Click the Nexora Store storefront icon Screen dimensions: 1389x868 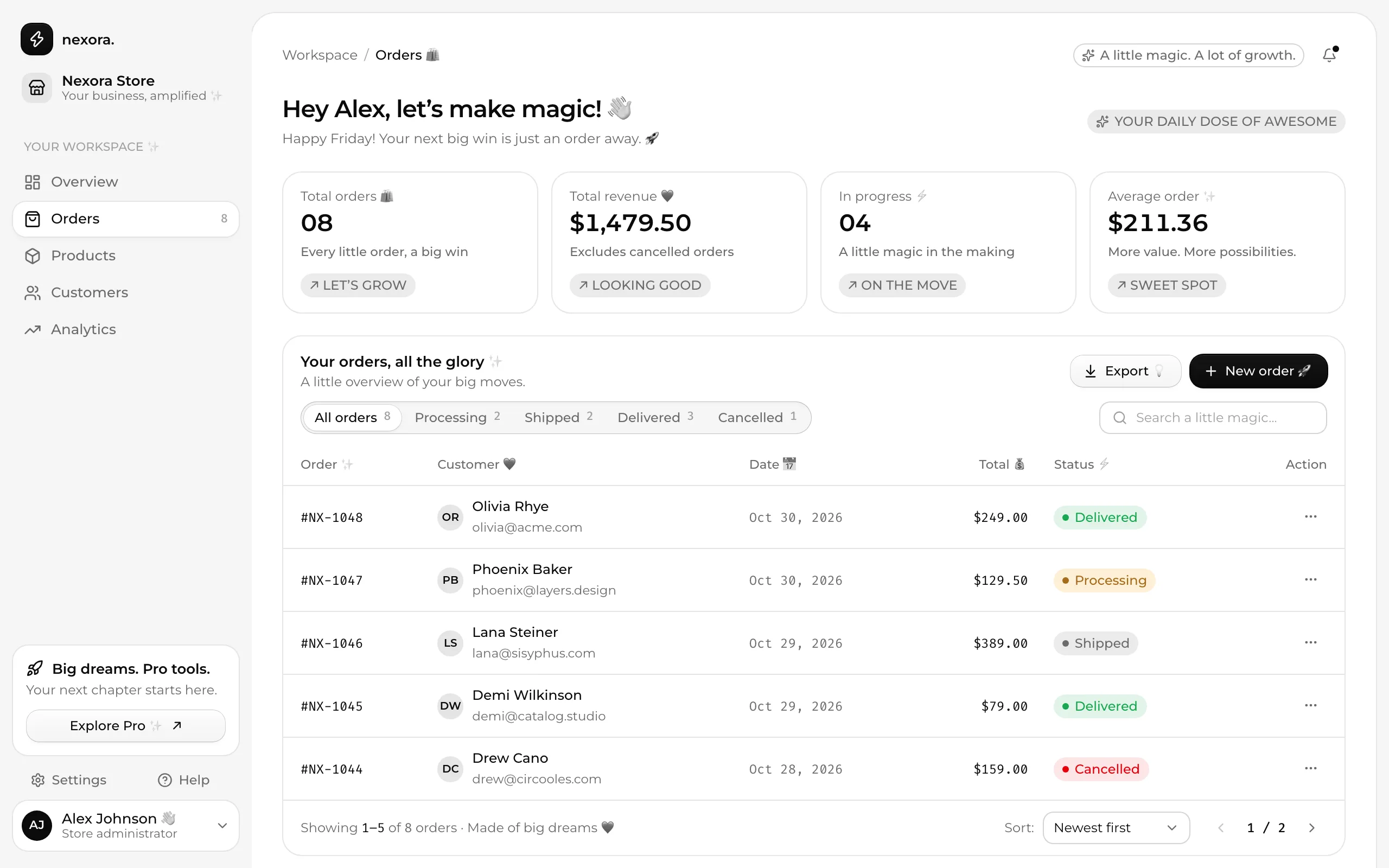click(37, 88)
